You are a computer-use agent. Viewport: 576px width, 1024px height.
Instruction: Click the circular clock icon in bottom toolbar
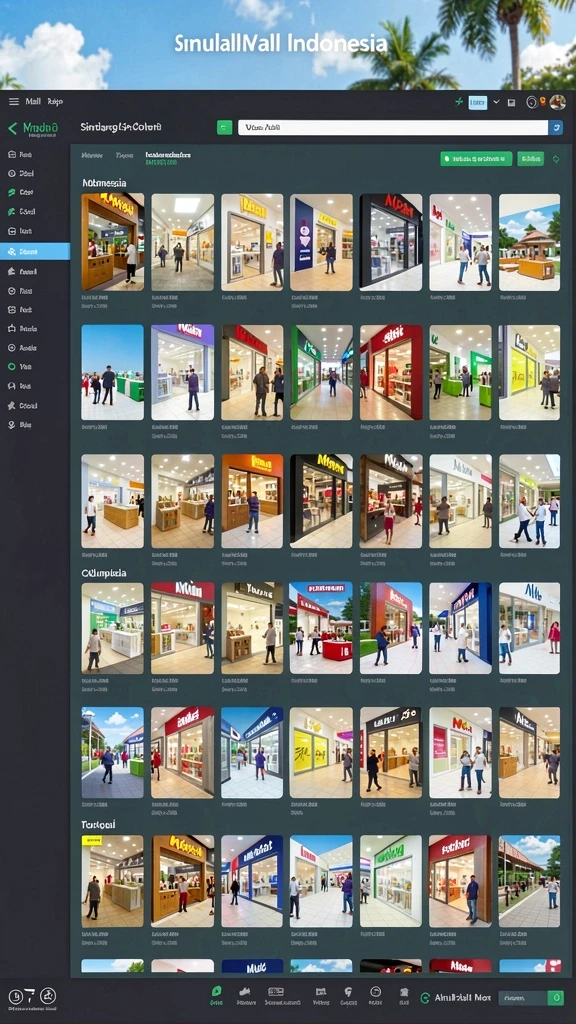click(x=376, y=991)
